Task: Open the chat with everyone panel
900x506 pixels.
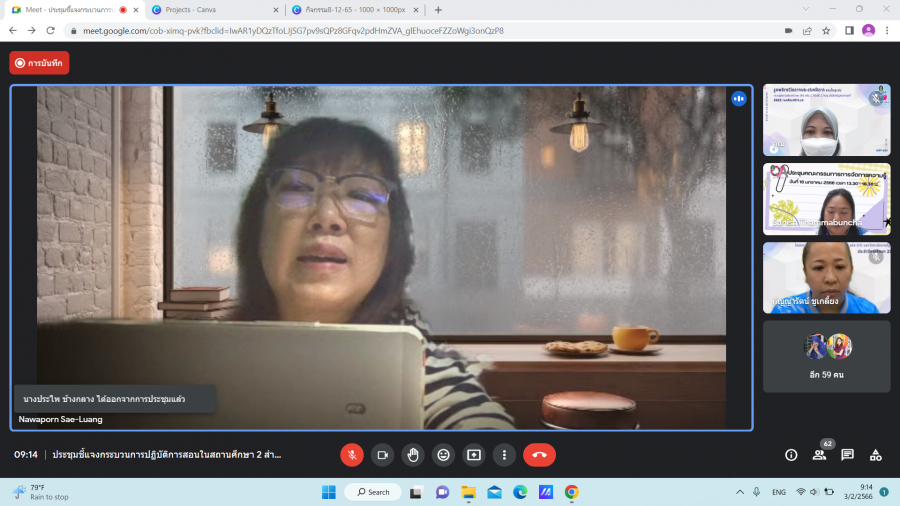Action: click(847, 455)
